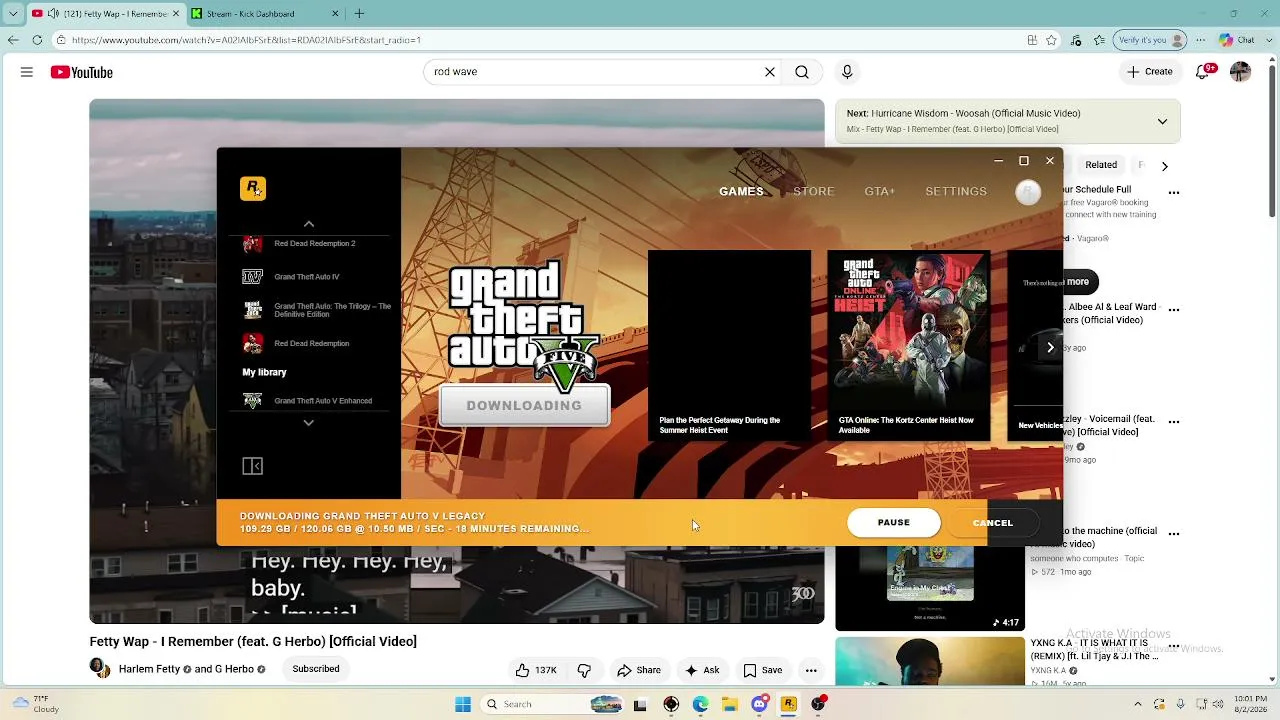Open the Rockstar account profile avatar
Viewport: 1280px width, 720px height.
pos(1028,192)
